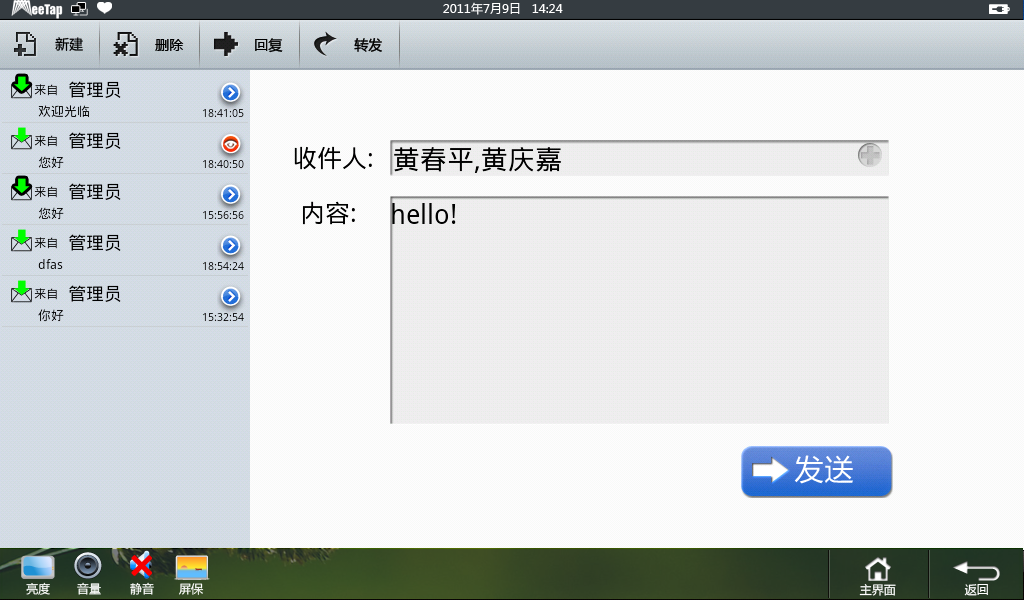Open 音量 volume control
The height and width of the screenshot is (600, 1024).
click(88, 575)
